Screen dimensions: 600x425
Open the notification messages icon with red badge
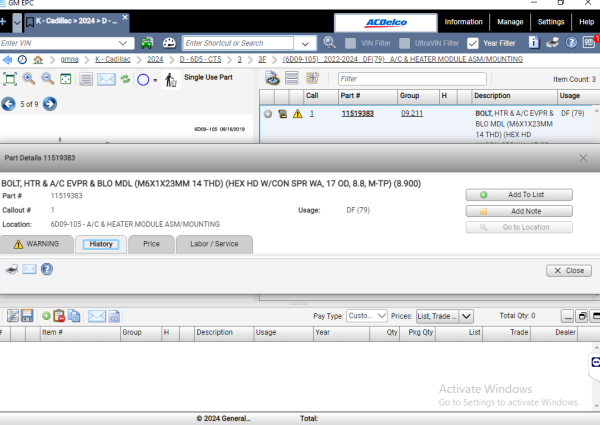point(589,42)
